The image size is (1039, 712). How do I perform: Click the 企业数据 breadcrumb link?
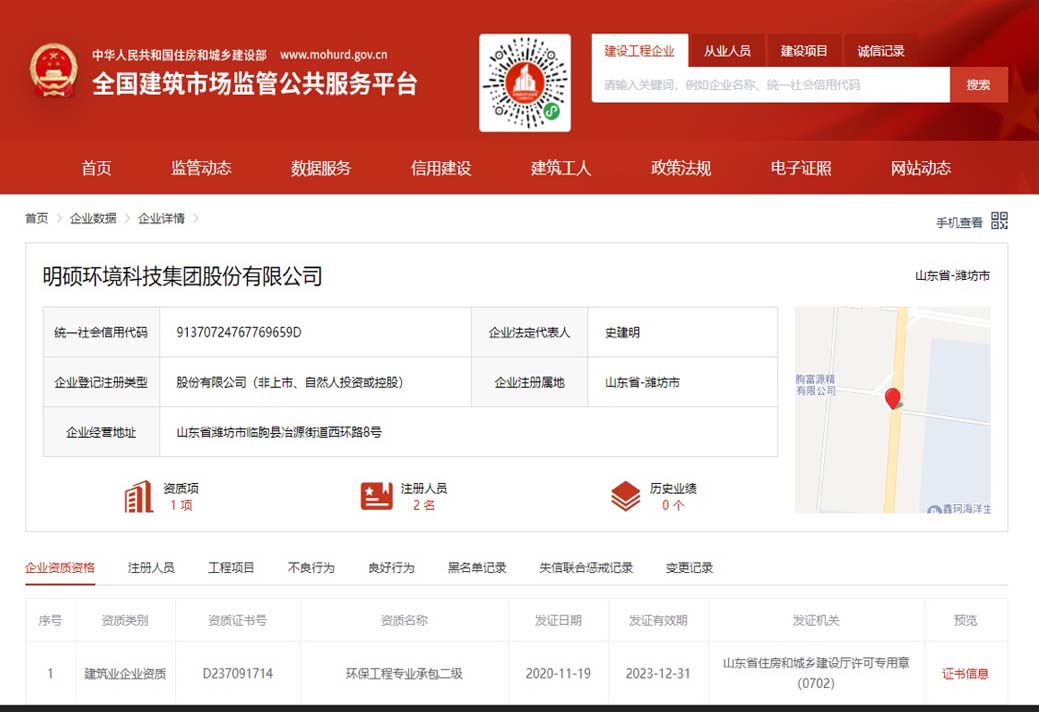click(93, 219)
